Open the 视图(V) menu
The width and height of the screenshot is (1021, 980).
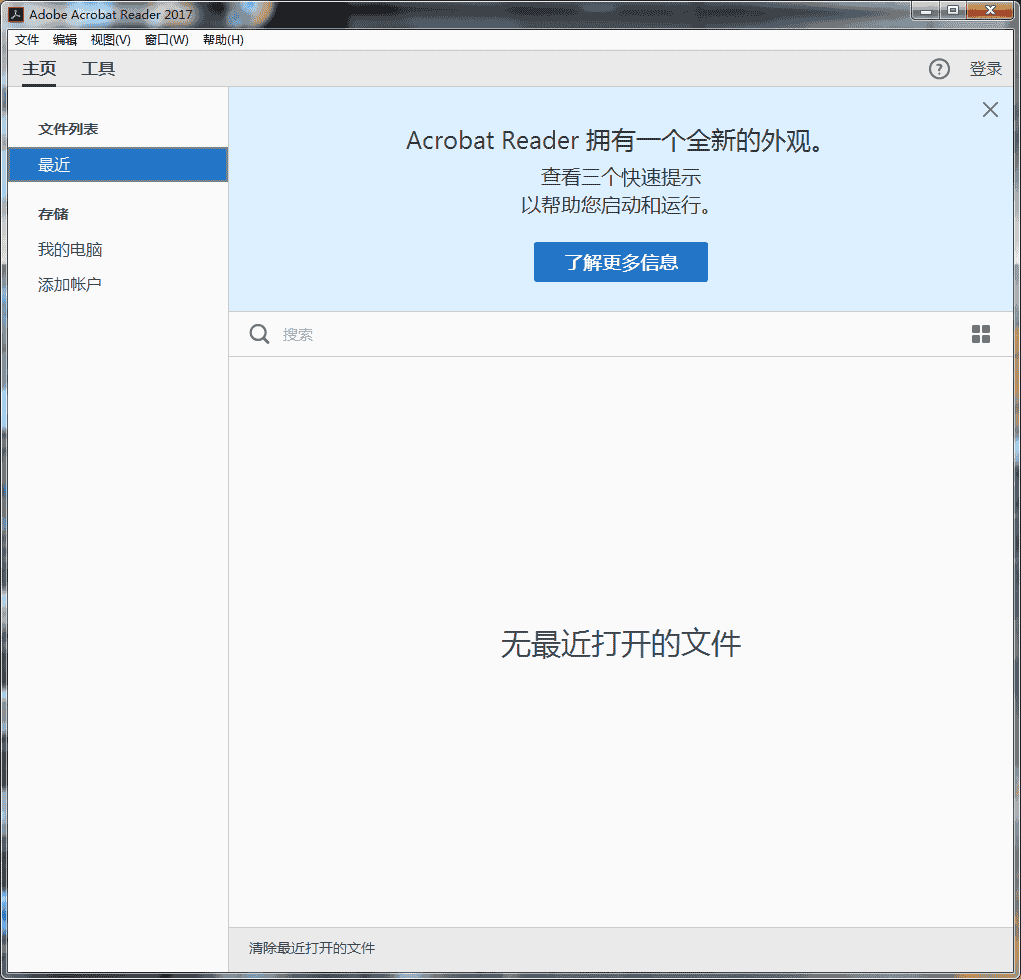pyautogui.click(x=110, y=40)
